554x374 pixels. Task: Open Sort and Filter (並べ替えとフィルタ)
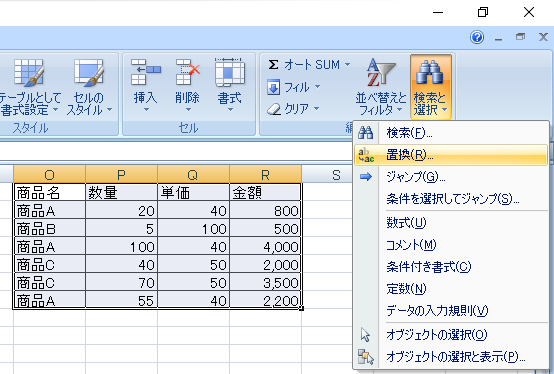[381, 87]
